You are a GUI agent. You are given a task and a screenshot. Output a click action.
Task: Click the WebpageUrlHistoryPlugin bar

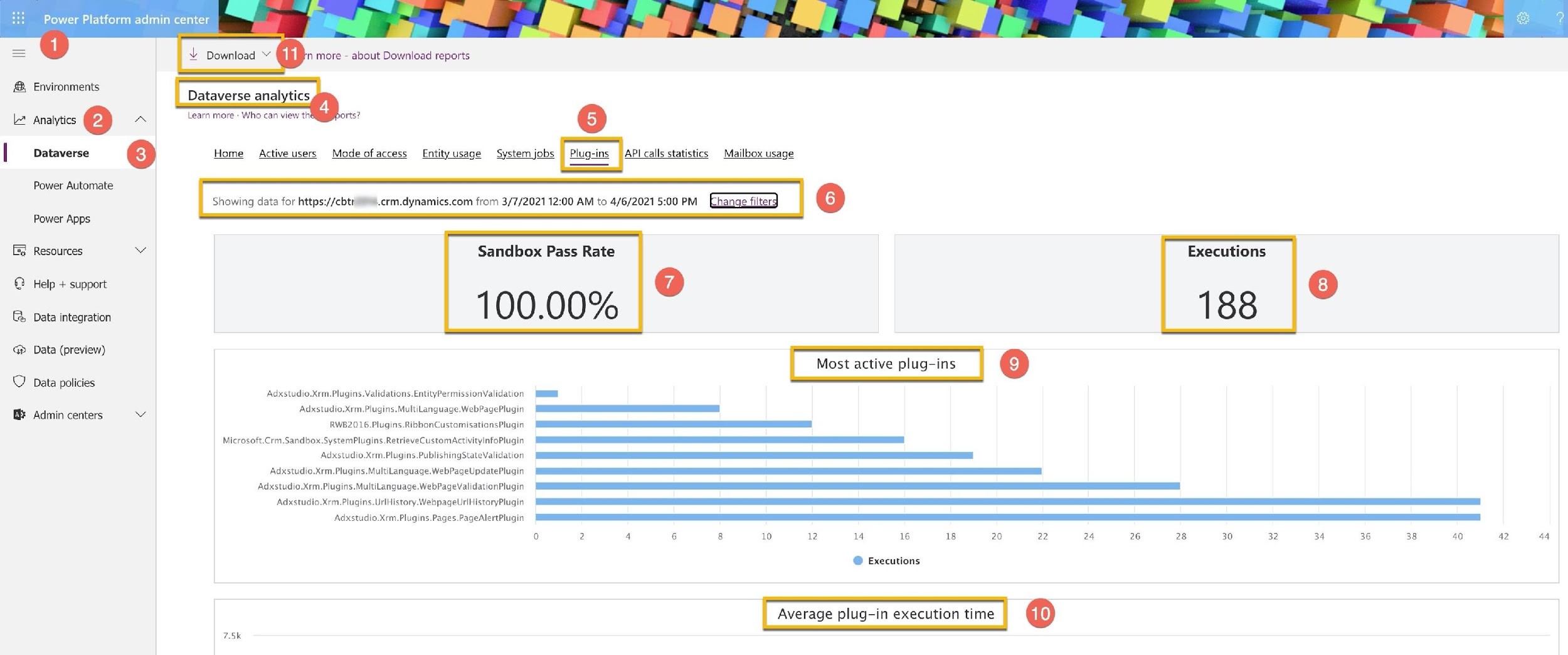coord(1007,501)
